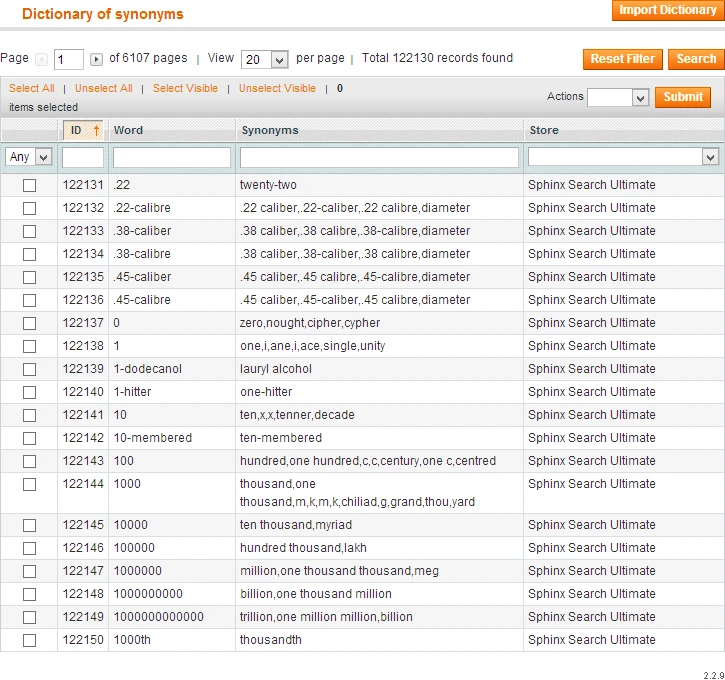This screenshot has height=680, width=725.
Task: Sort by the ID column header
Action: 82,130
